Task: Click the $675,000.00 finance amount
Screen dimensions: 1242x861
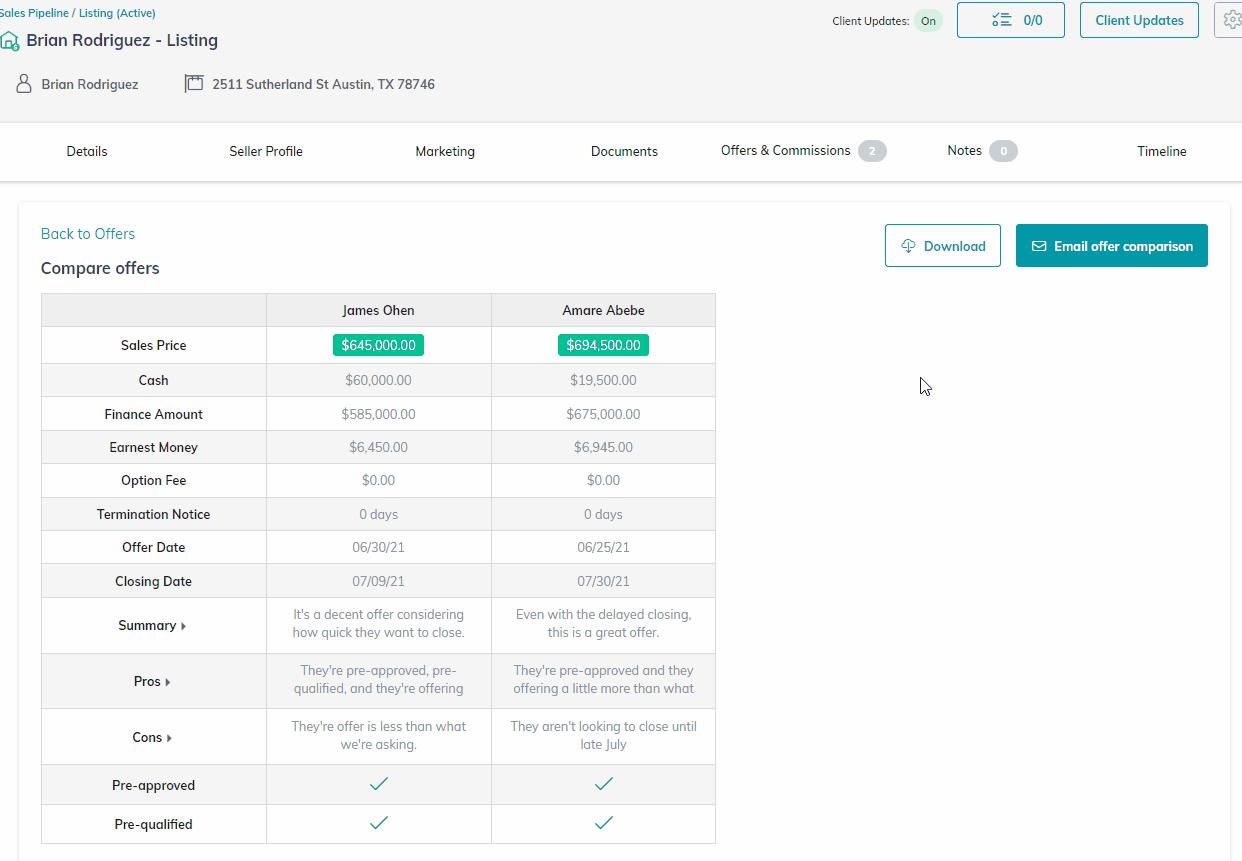Action: (x=603, y=414)
